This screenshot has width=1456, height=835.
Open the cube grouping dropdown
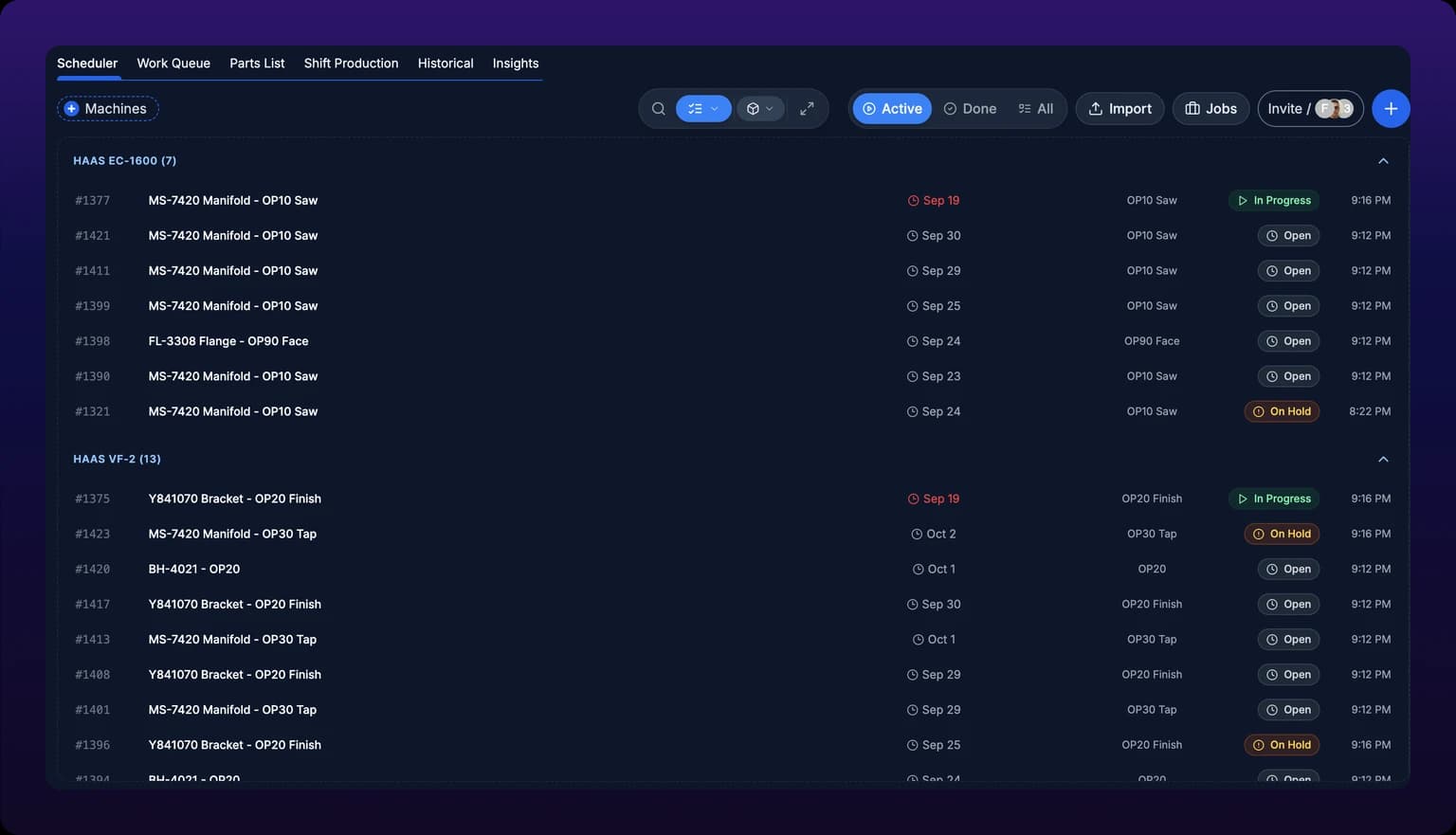pyautogui.click(x=760, y=109)
